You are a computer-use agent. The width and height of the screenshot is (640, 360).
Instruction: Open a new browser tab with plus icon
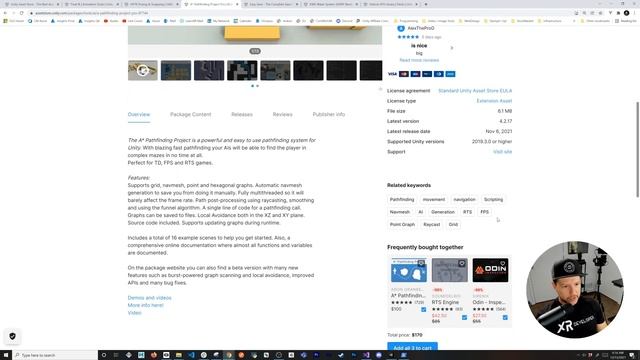click(426, 4)
